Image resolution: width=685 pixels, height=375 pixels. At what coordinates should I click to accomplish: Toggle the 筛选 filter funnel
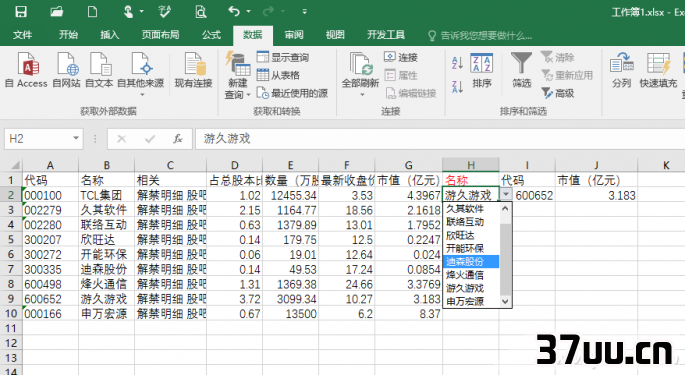point(522,70)
